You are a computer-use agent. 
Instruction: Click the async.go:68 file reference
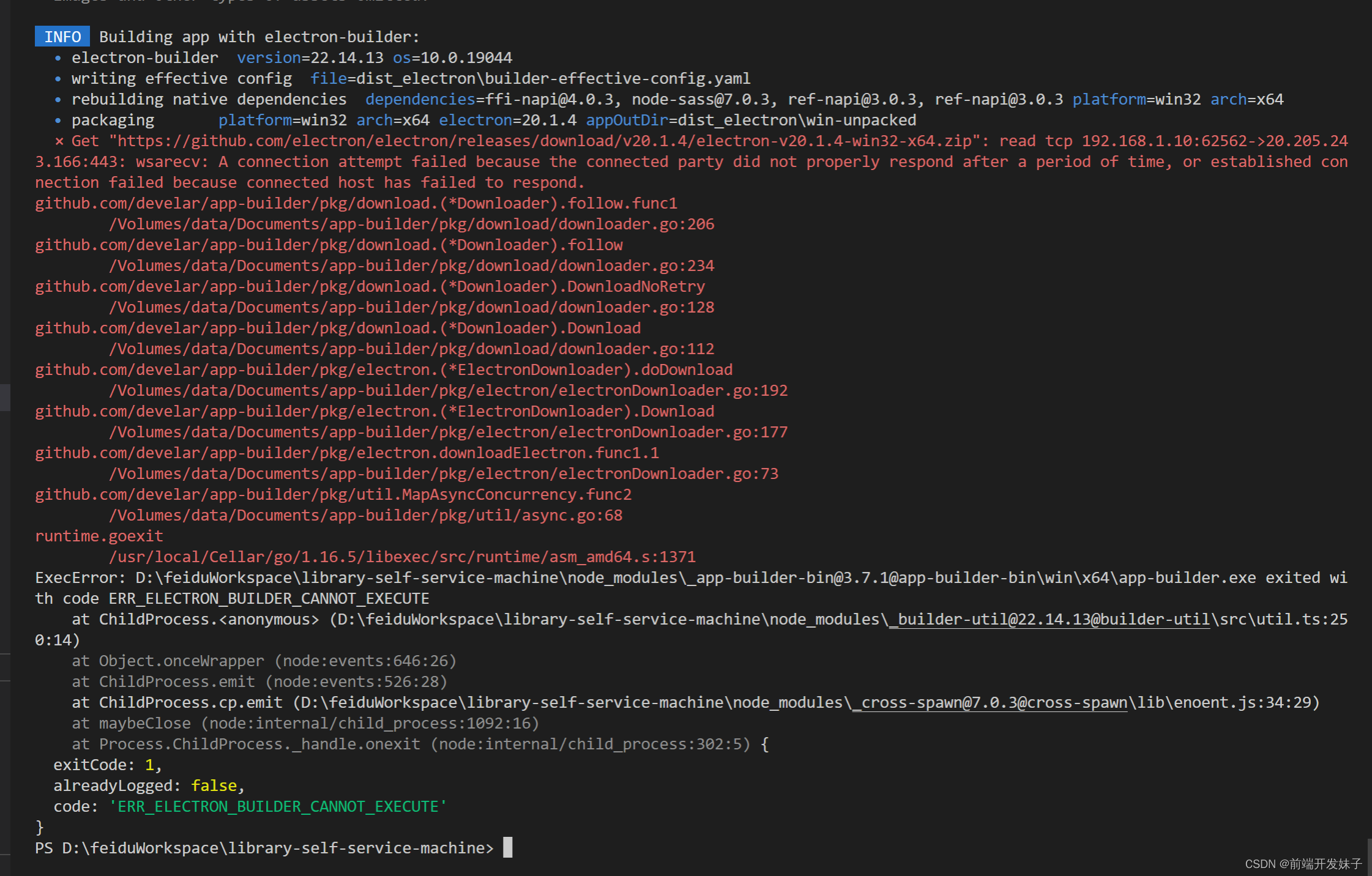[572, 516]
